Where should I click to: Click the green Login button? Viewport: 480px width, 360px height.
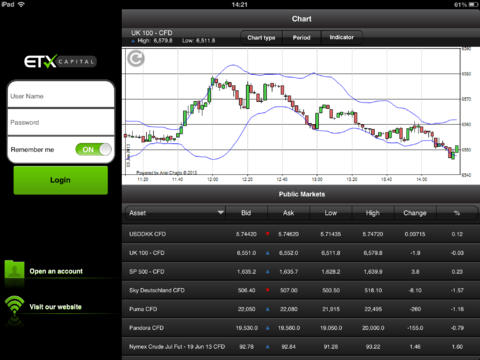click(x=61, y=180)
